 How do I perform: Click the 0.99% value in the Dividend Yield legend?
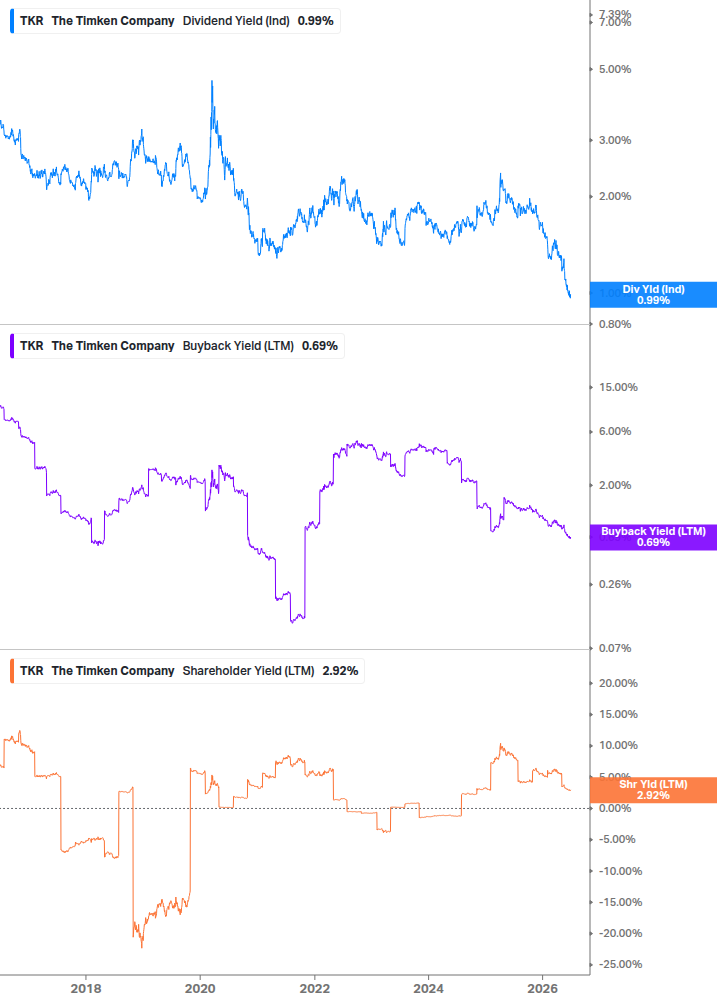pyautogui.click(x=316, y=21)
